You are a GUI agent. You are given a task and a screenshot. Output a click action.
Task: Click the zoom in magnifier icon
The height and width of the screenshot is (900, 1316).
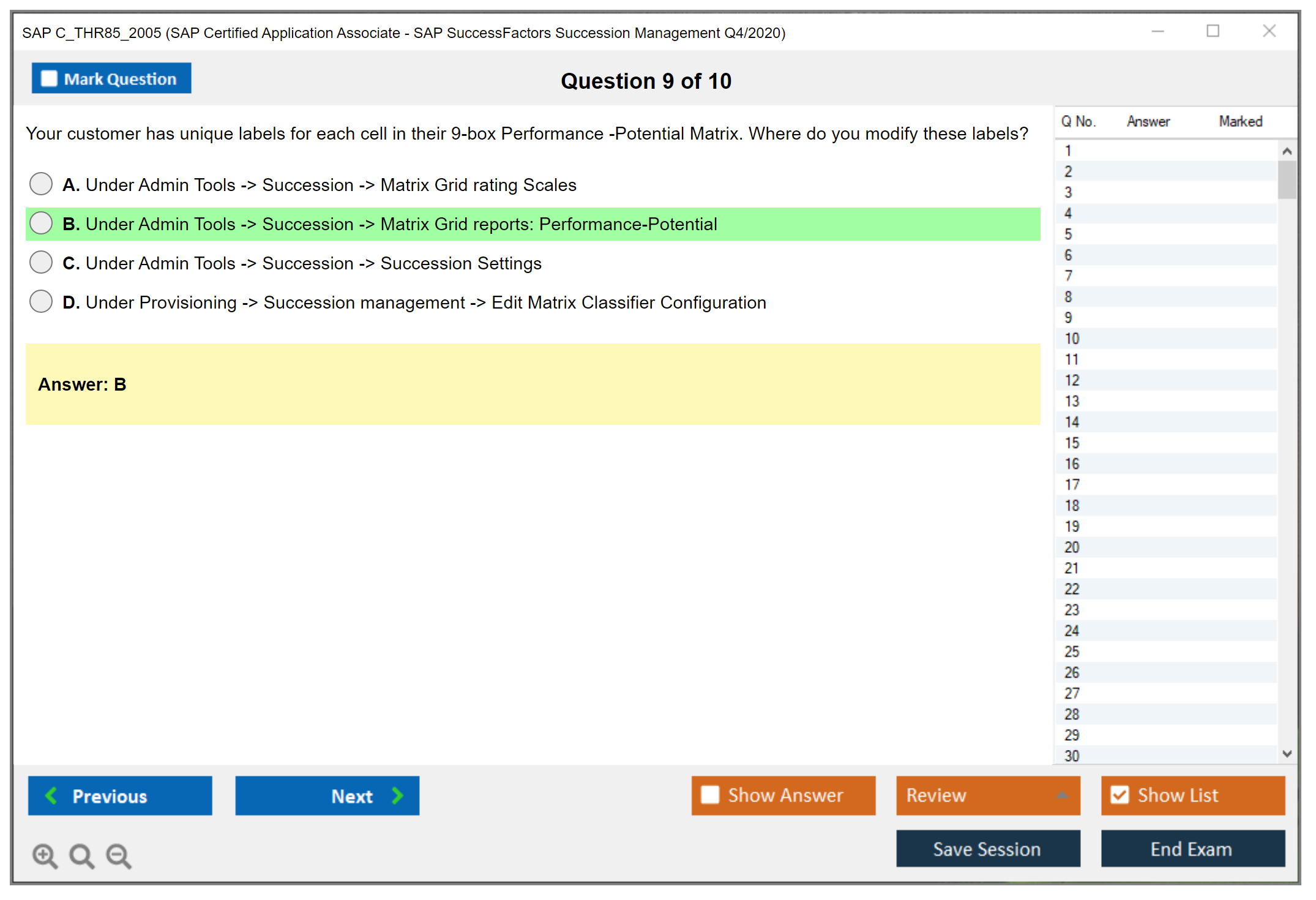[44, 855]
